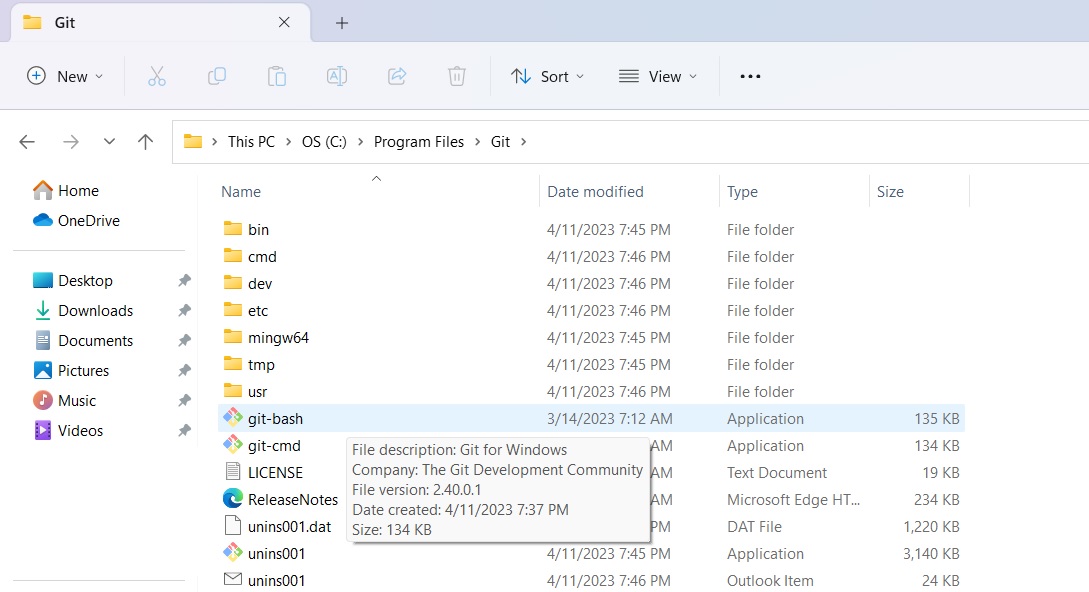Click the Delete icon in the toolbar
The image size is (1089, 592).
[x=457, y=76]
